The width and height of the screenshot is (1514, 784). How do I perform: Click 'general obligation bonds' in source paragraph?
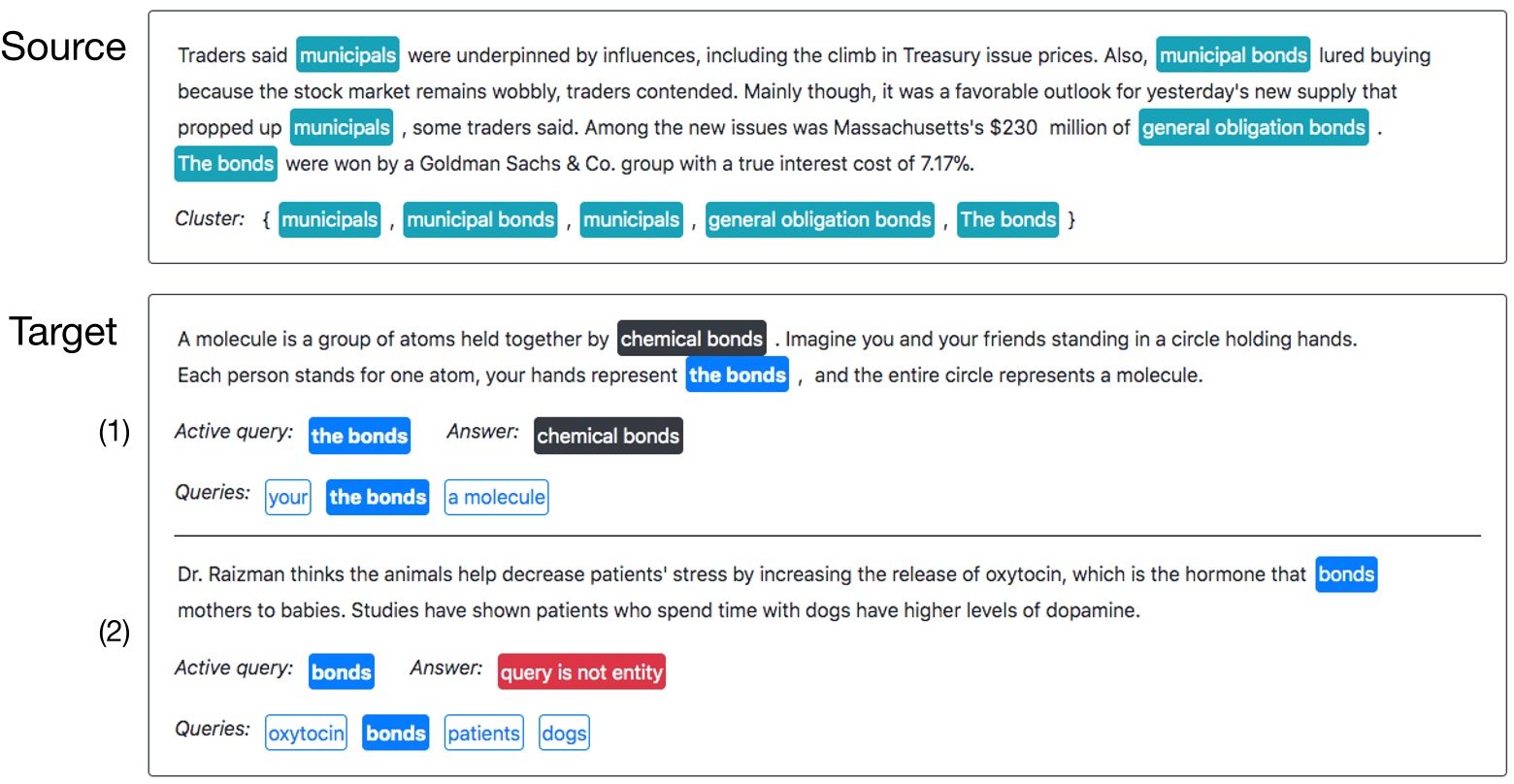pos(1253,128)
